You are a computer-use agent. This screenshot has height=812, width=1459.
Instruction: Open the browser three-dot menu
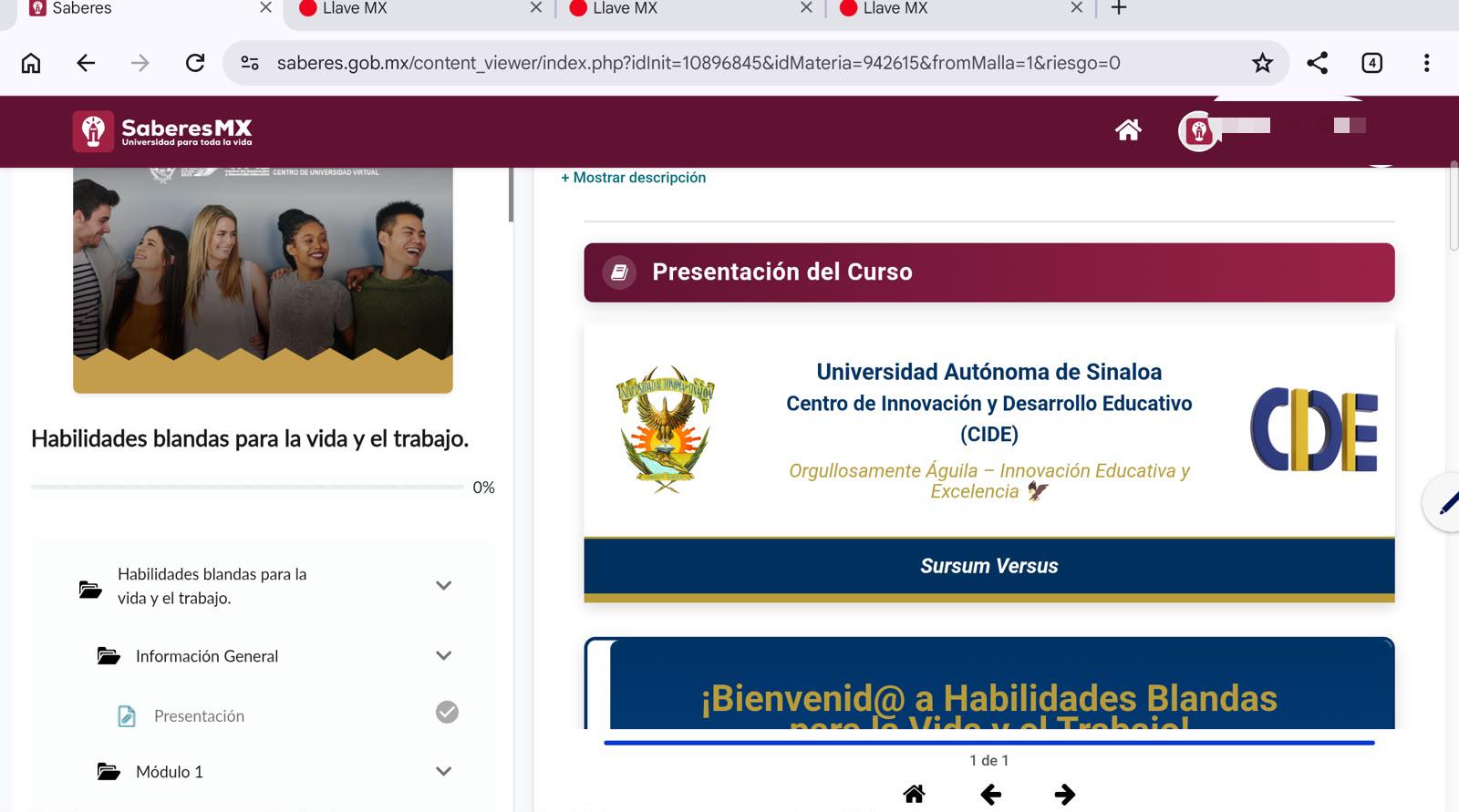1426,63
